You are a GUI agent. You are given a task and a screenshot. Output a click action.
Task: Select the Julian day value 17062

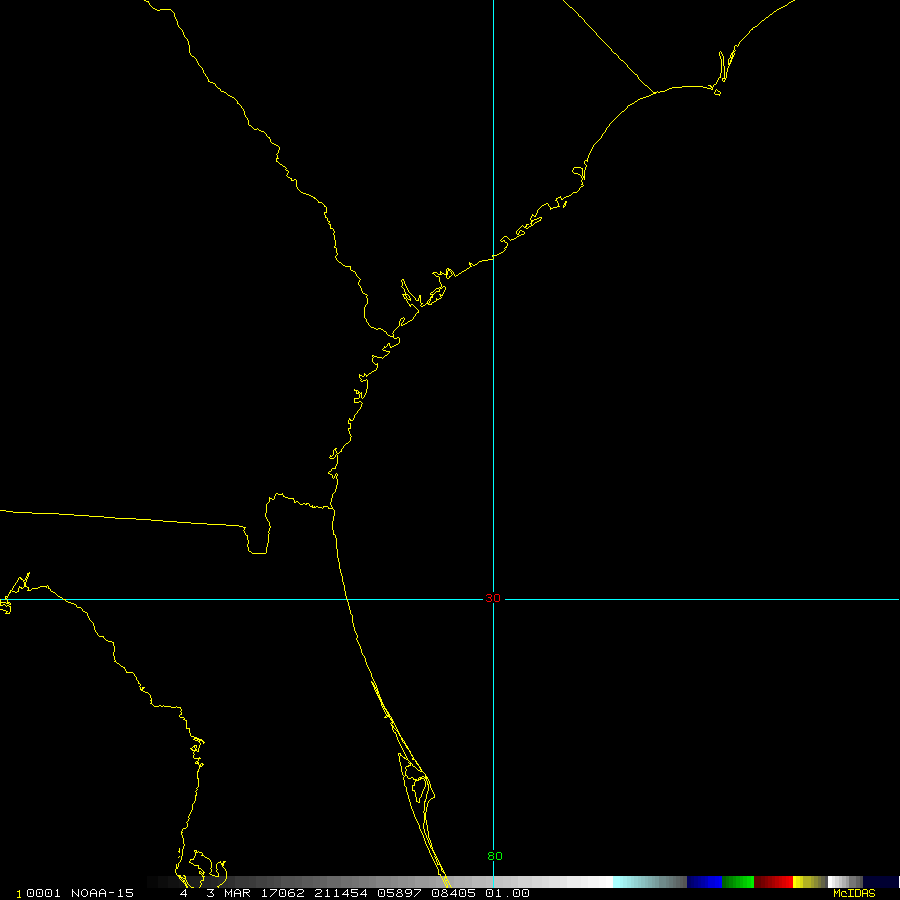pyautogui.click(x=282, y=893)
